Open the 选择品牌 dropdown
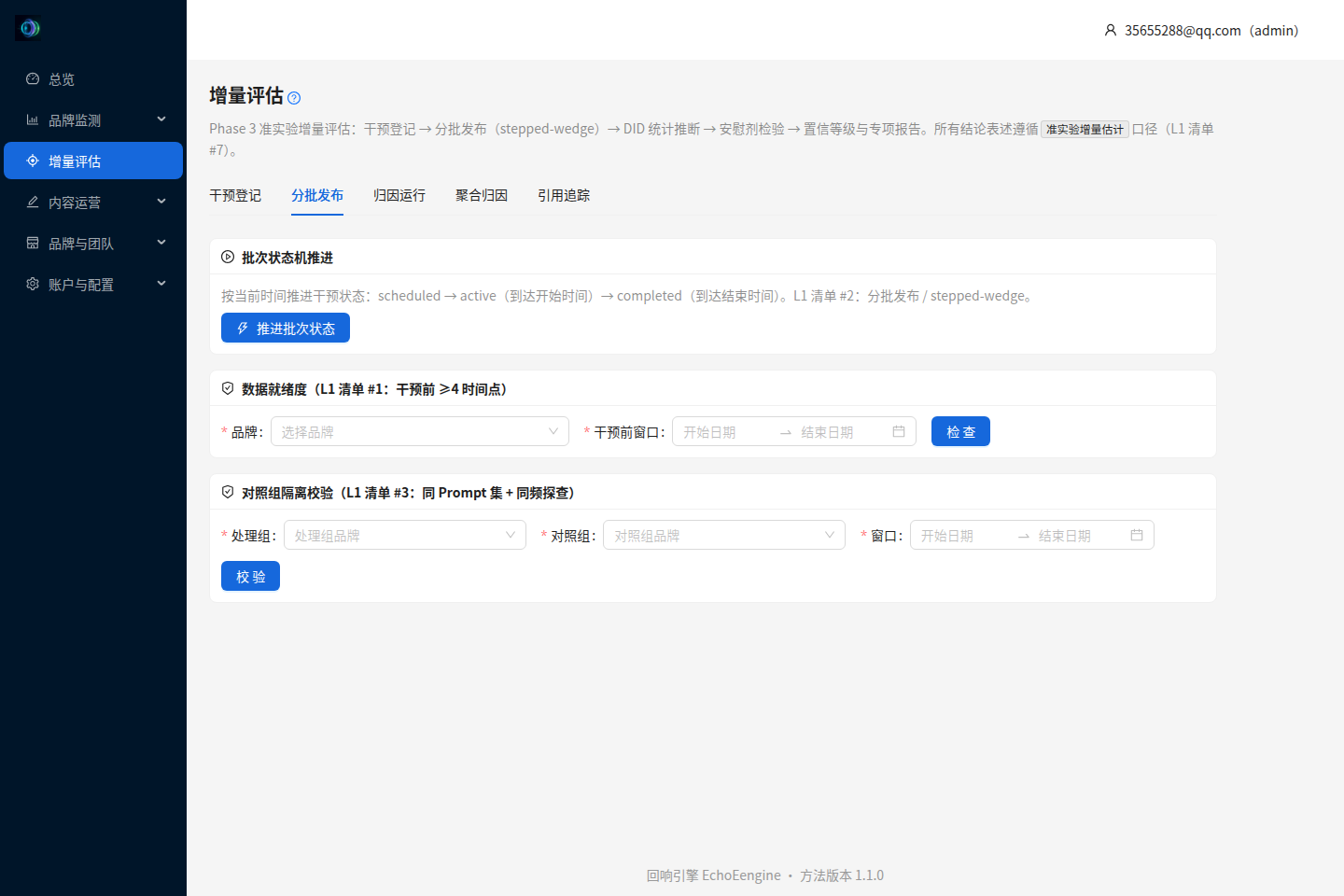The image size is (1344, 896). pyautogui.click(x=420, y=431)
